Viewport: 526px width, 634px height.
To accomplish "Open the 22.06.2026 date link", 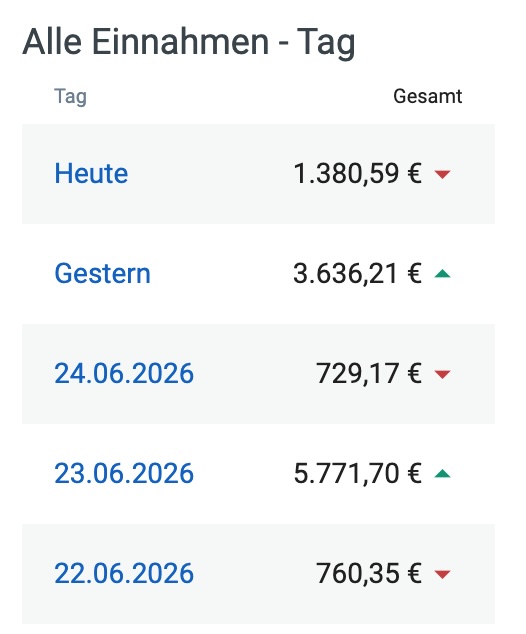I will pos(124,573).
